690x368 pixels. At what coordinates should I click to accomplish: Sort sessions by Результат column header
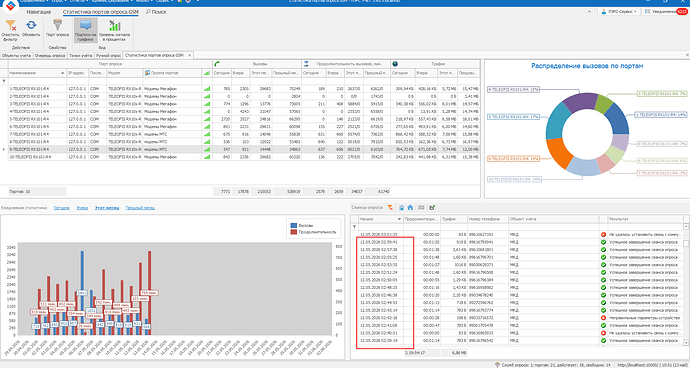pyautogui.click(x=645, y=219)
